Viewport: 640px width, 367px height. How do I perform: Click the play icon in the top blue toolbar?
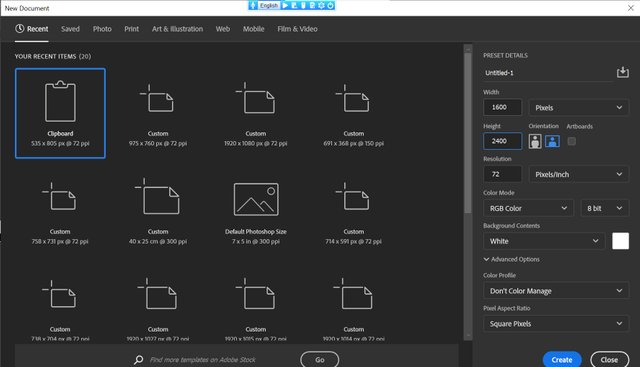pos(285,5)
